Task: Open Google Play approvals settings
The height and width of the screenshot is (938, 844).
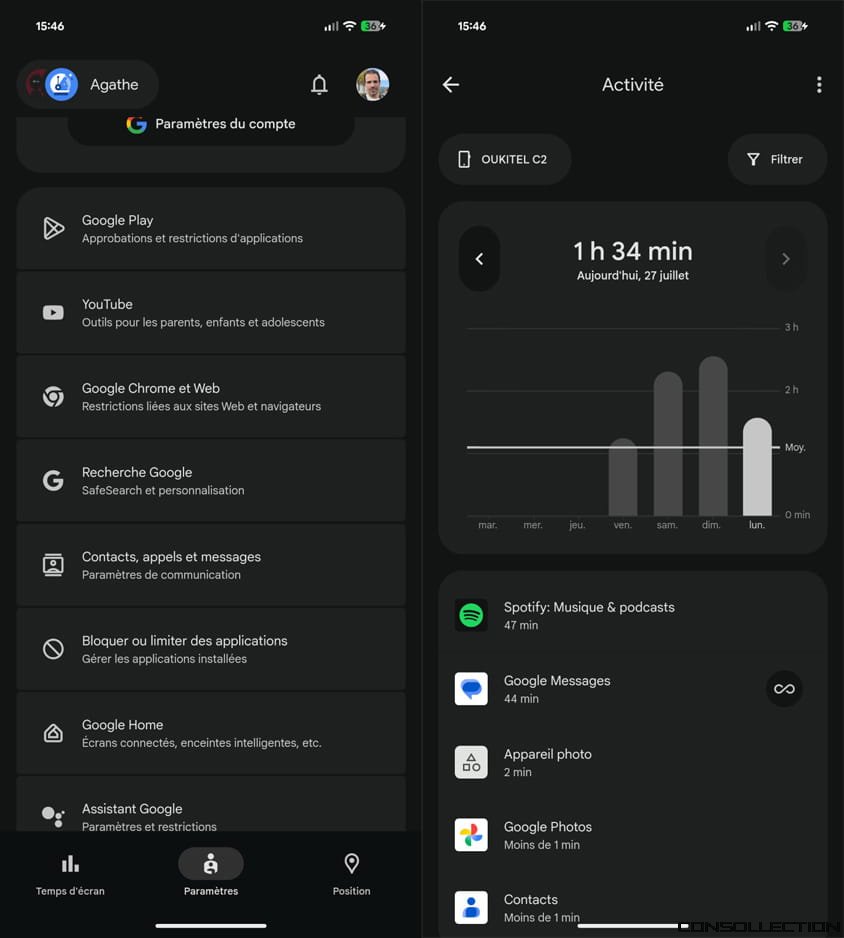Action: point(211,229)
